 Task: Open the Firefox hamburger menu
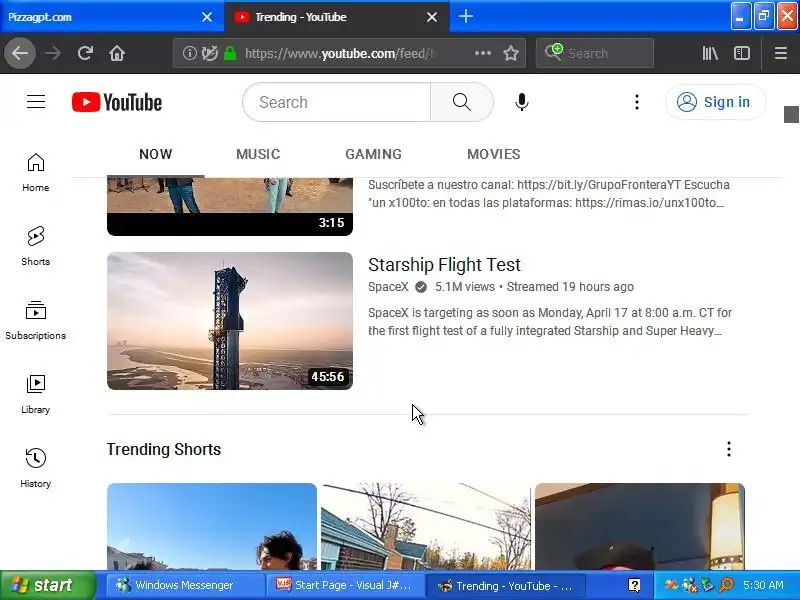pos(781,53)
